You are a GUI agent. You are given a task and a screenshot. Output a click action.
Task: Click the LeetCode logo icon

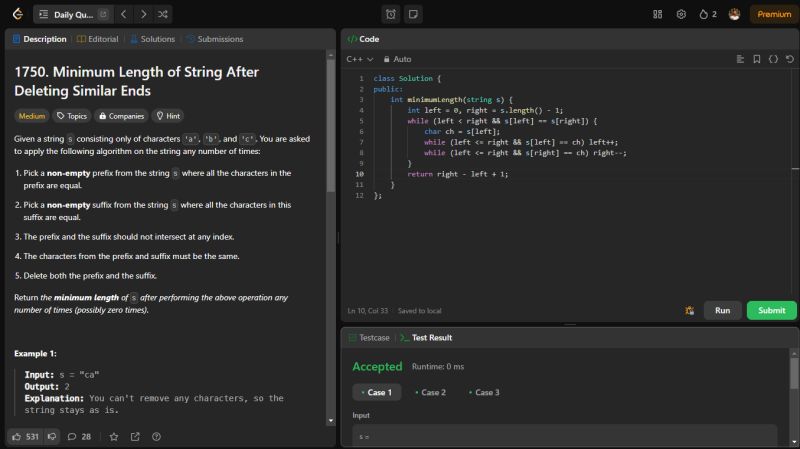point(15,14)
